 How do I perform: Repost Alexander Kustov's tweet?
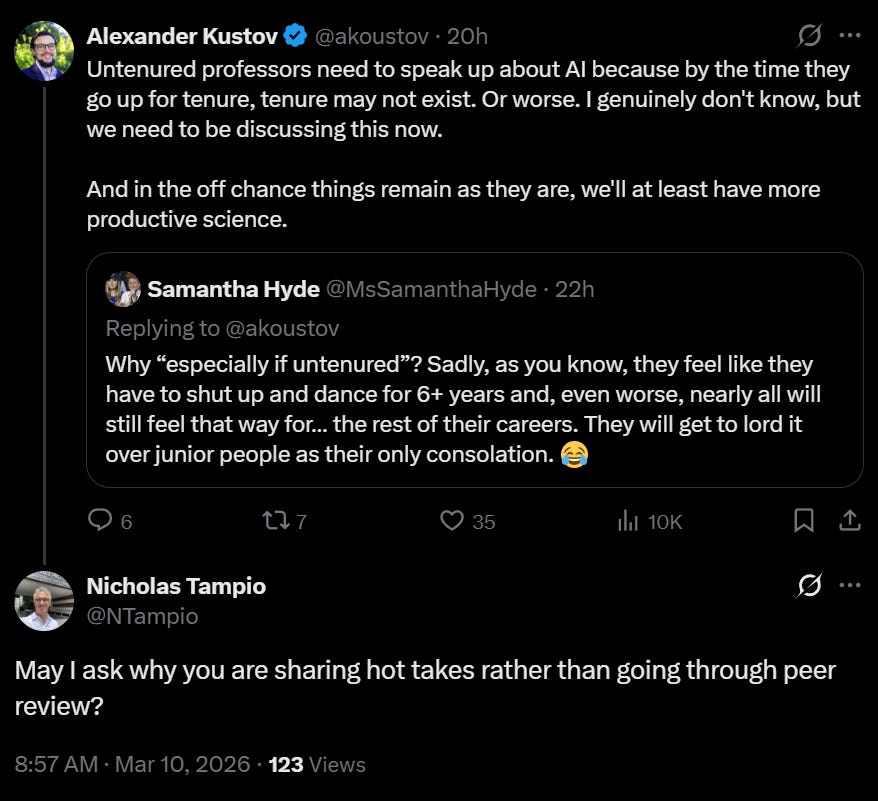273,520
